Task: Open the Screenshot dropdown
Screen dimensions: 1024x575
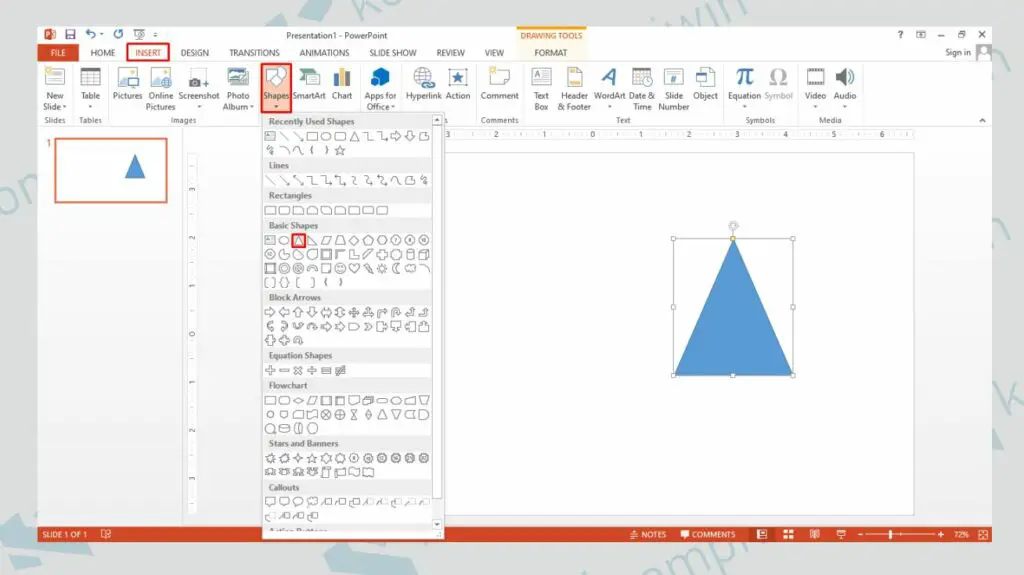Action: click(199, 107)
